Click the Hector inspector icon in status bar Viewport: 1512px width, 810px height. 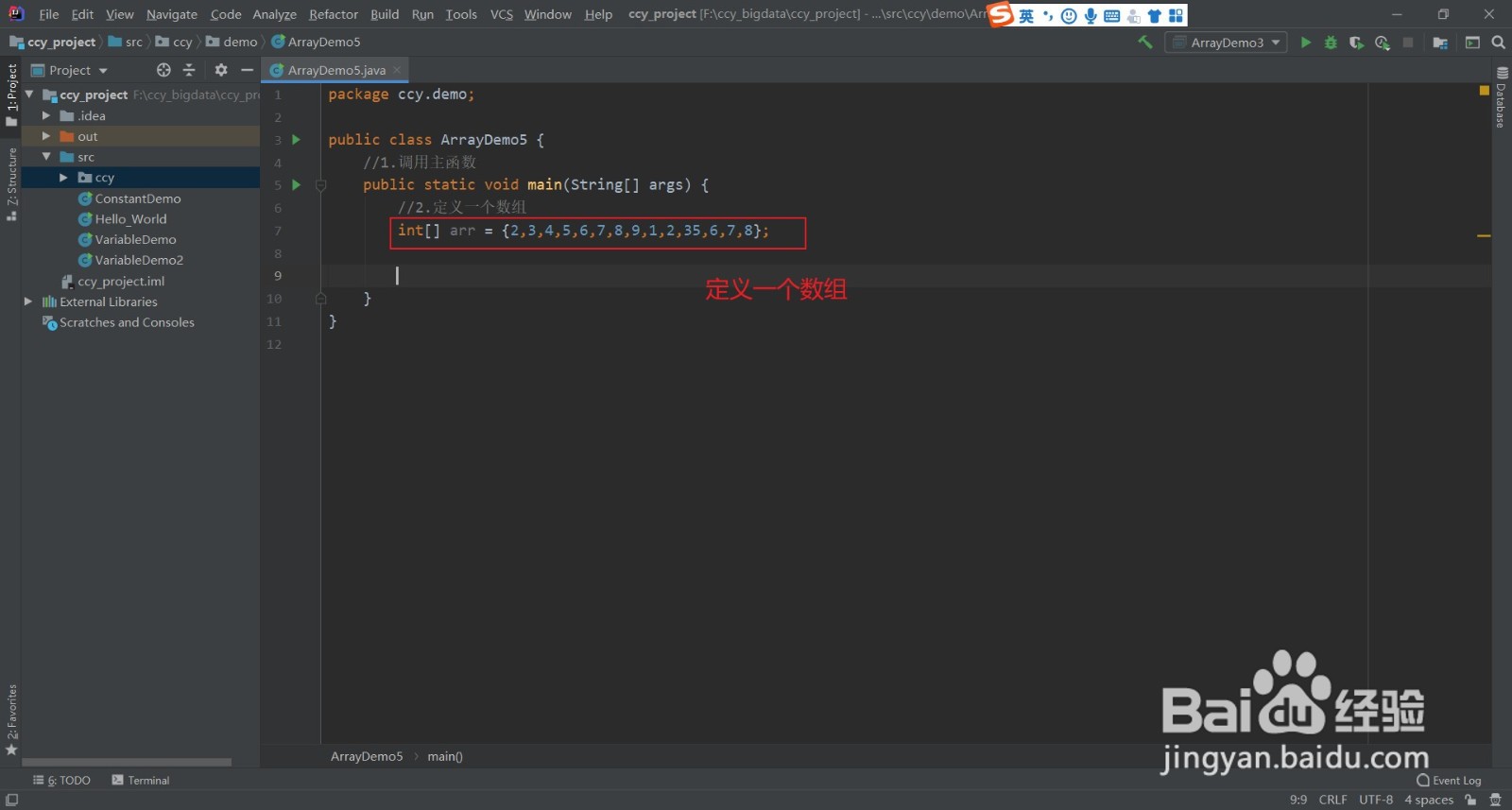(1495, 800)
